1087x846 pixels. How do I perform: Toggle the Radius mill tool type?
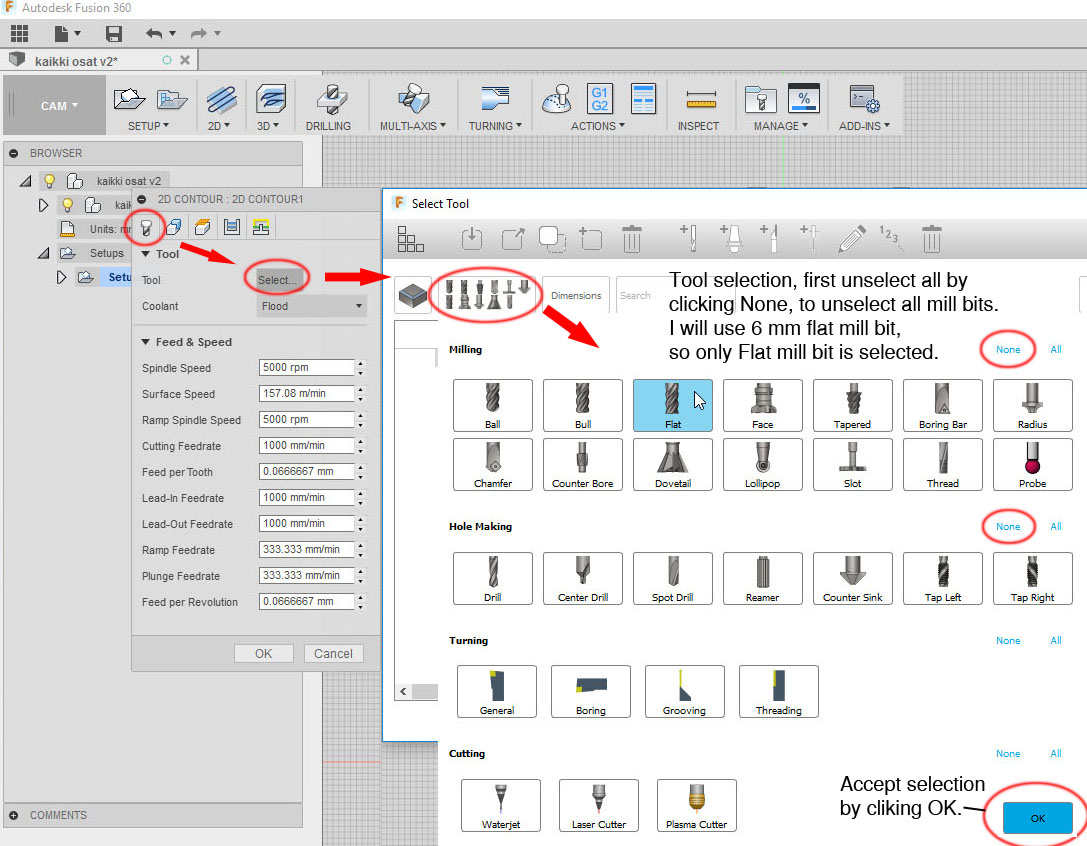(1032, 406)
